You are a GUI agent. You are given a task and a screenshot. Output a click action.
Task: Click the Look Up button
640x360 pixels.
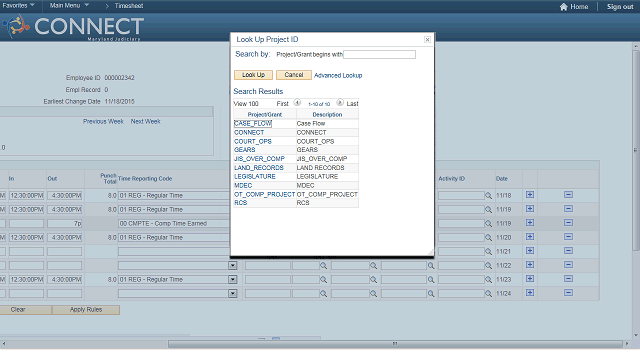coord(253,75)
